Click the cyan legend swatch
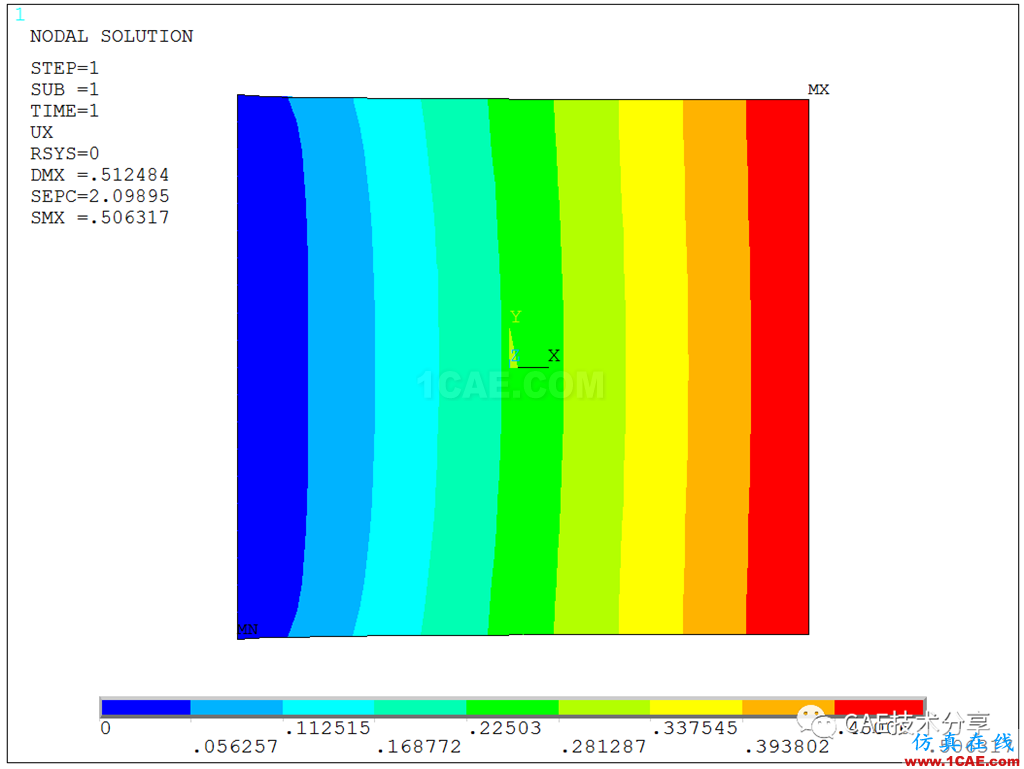Viewport: 1024px width, 769px height. coord(328,708)
